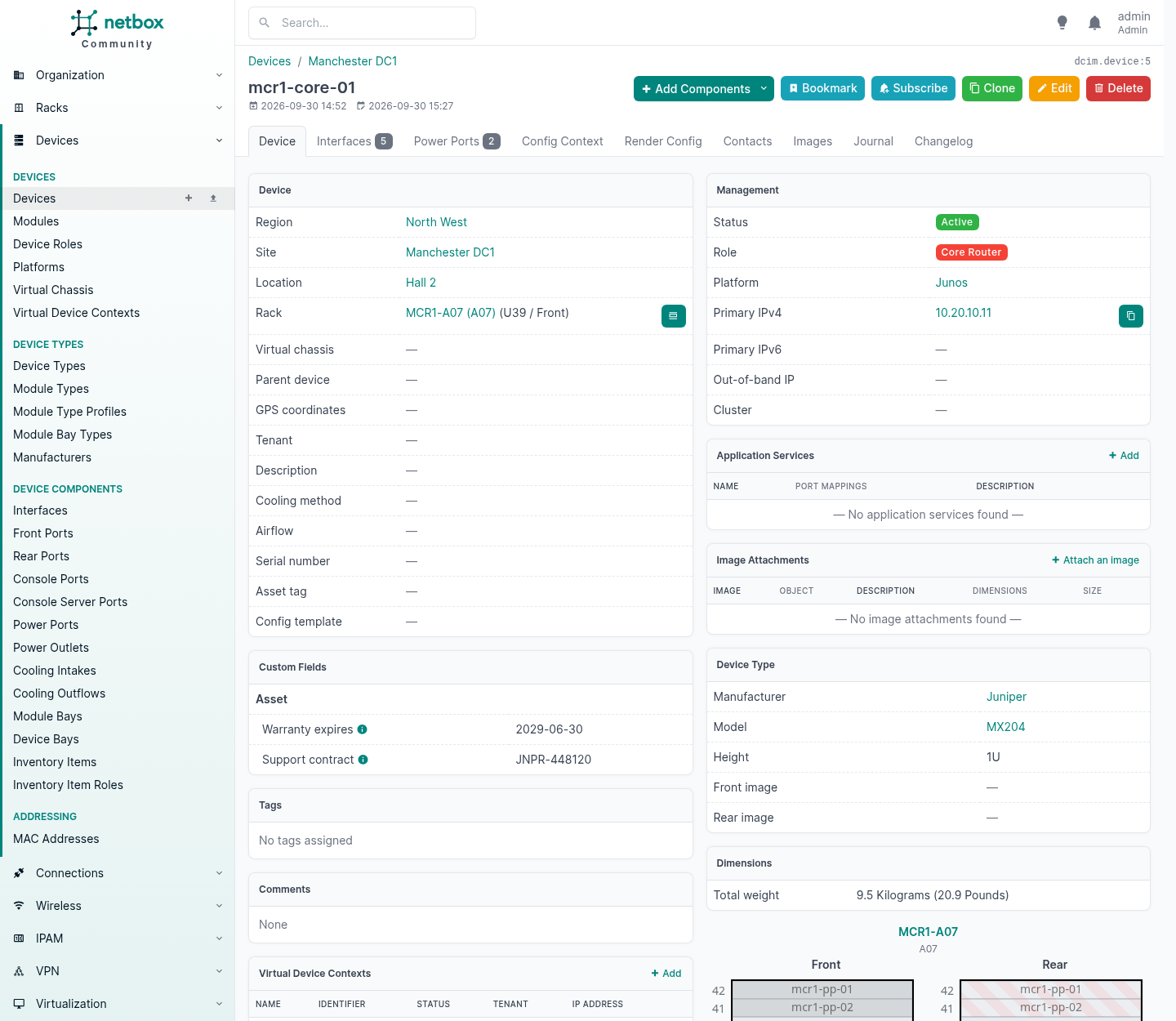The image size is (1176, 1021).
Task: Open Device Types in sidebar
Action: click(x=49, y=366)
